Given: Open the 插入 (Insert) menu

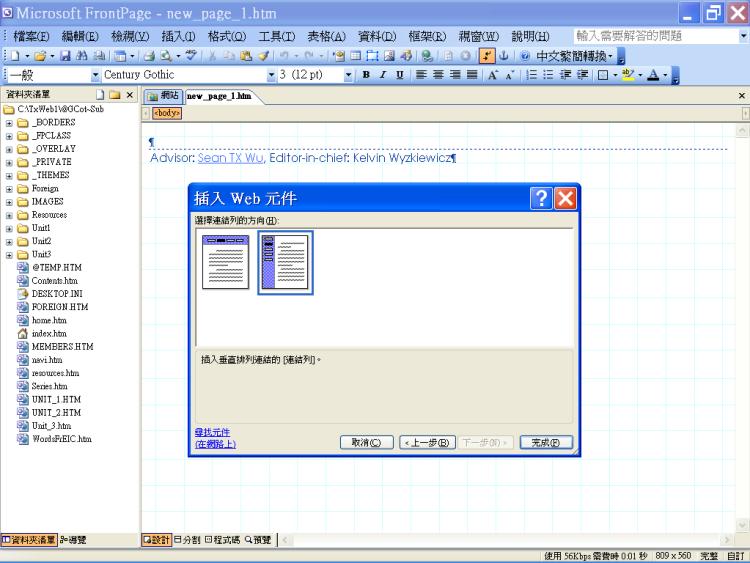Looking at the screenshot, I should 178,36.
